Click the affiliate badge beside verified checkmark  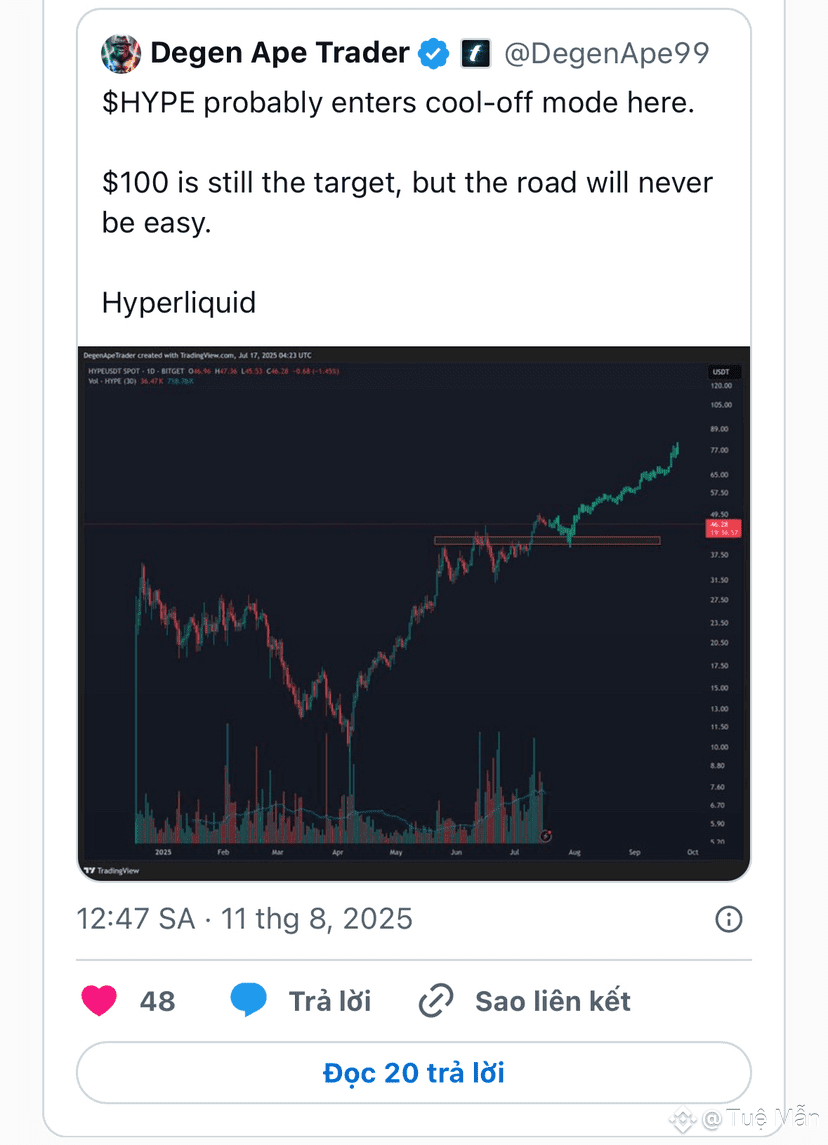[475, 53]
